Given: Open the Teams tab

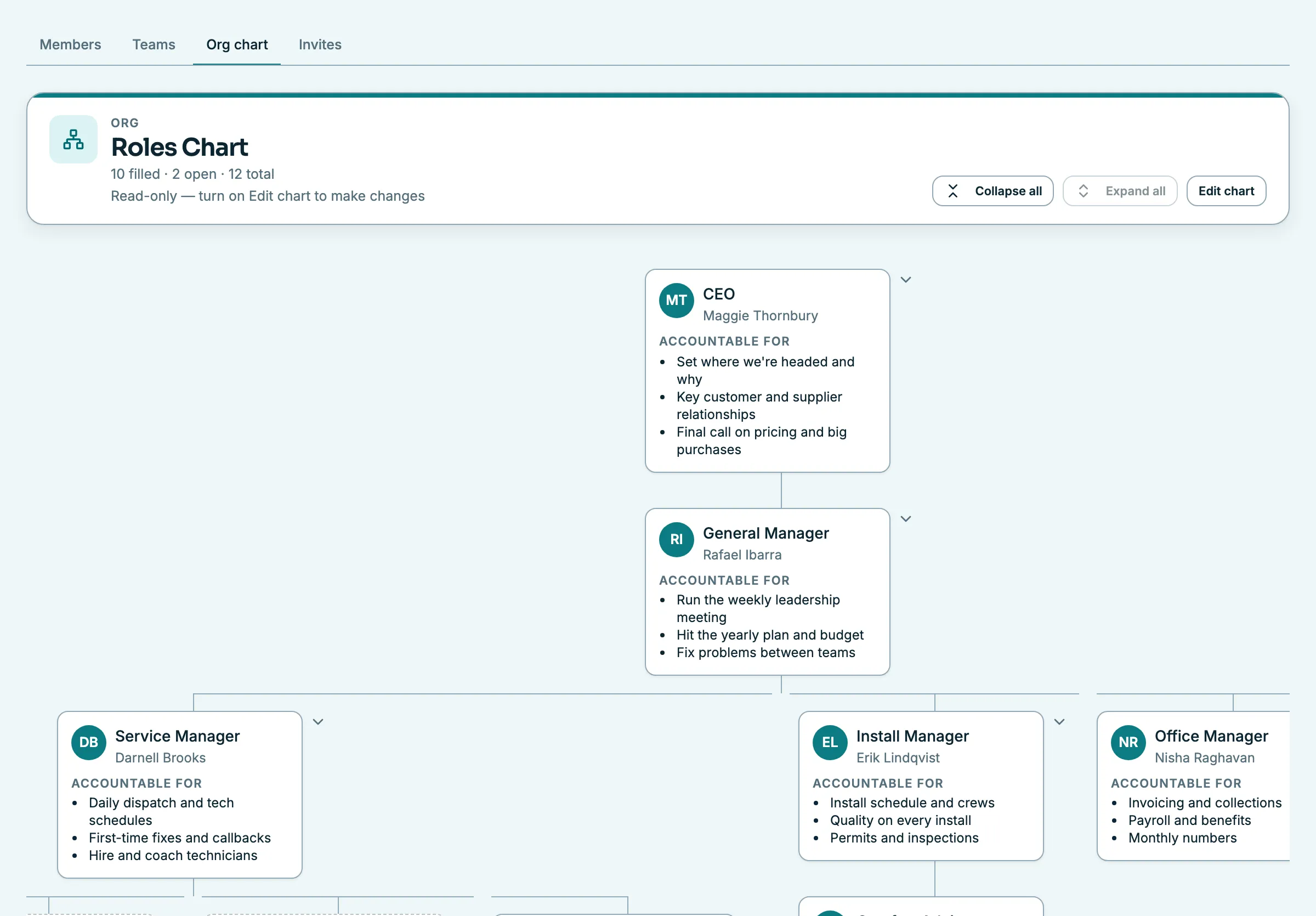Looking at the screenshot, I should [154, 44].
